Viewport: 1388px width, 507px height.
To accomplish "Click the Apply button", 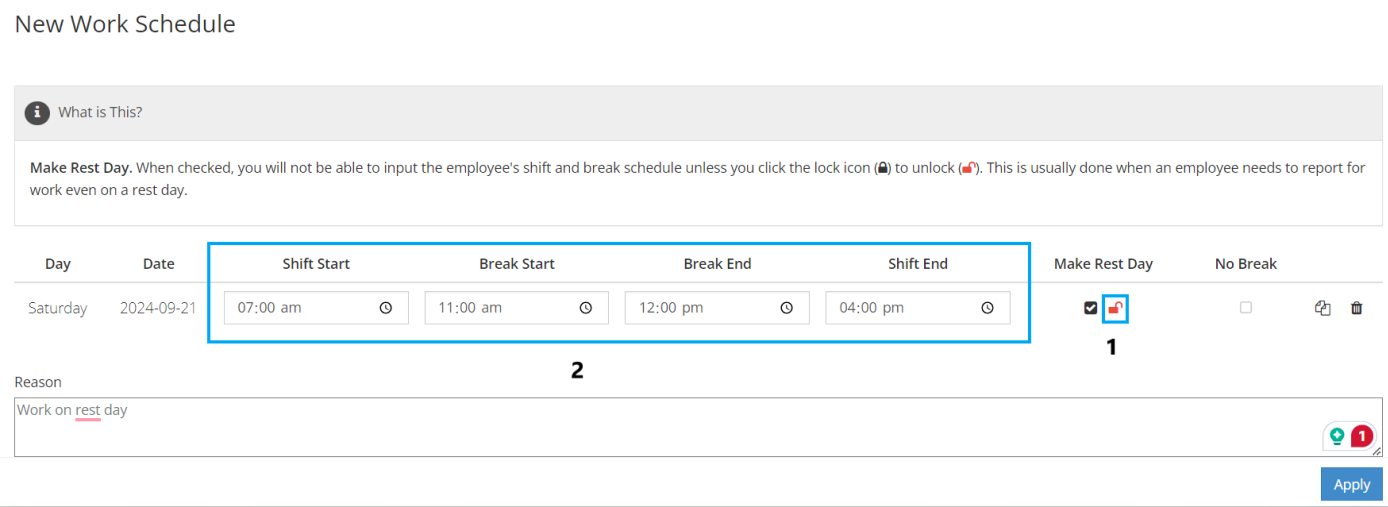I will [x=1352, y=484].
